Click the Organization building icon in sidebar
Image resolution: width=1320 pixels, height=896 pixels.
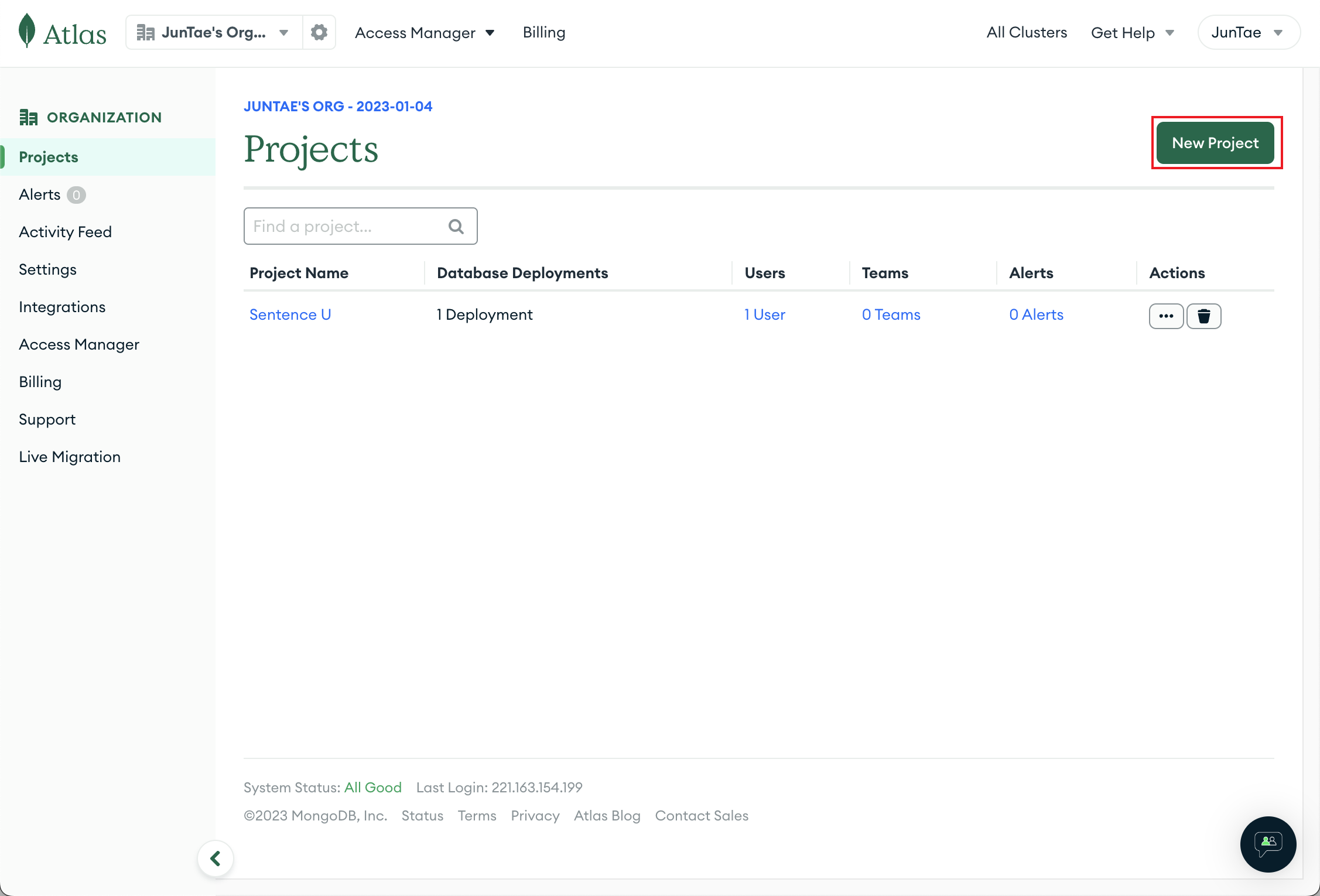[28, 118]
